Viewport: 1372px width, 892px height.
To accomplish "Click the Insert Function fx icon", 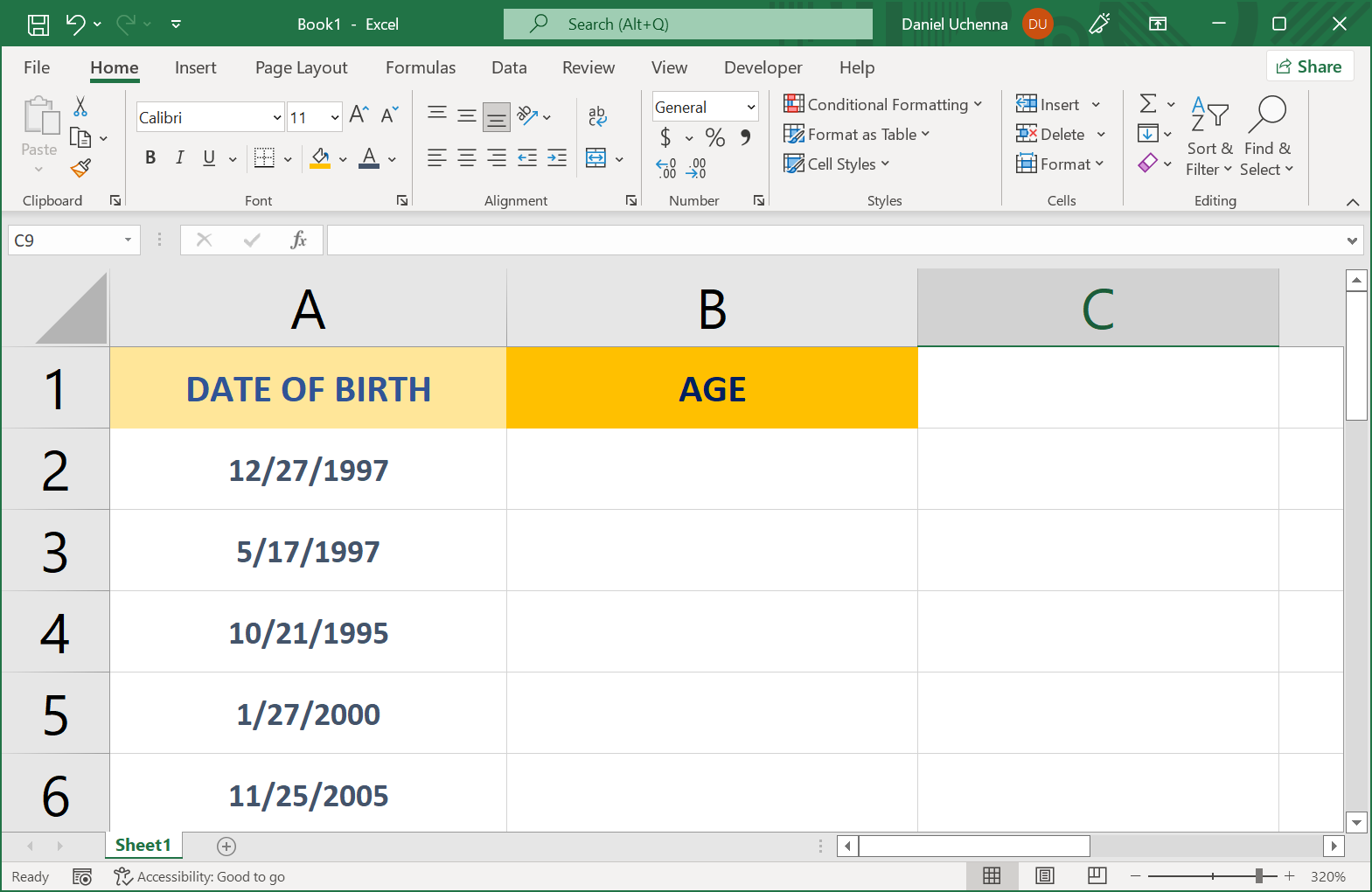I will pos(298,240).
